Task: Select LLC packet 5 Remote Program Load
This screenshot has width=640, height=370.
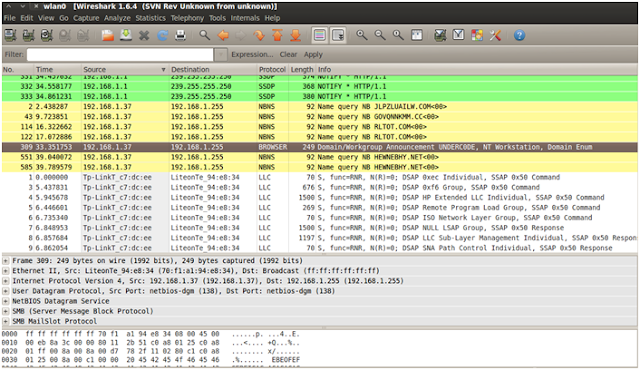Action: coord(320,208)
